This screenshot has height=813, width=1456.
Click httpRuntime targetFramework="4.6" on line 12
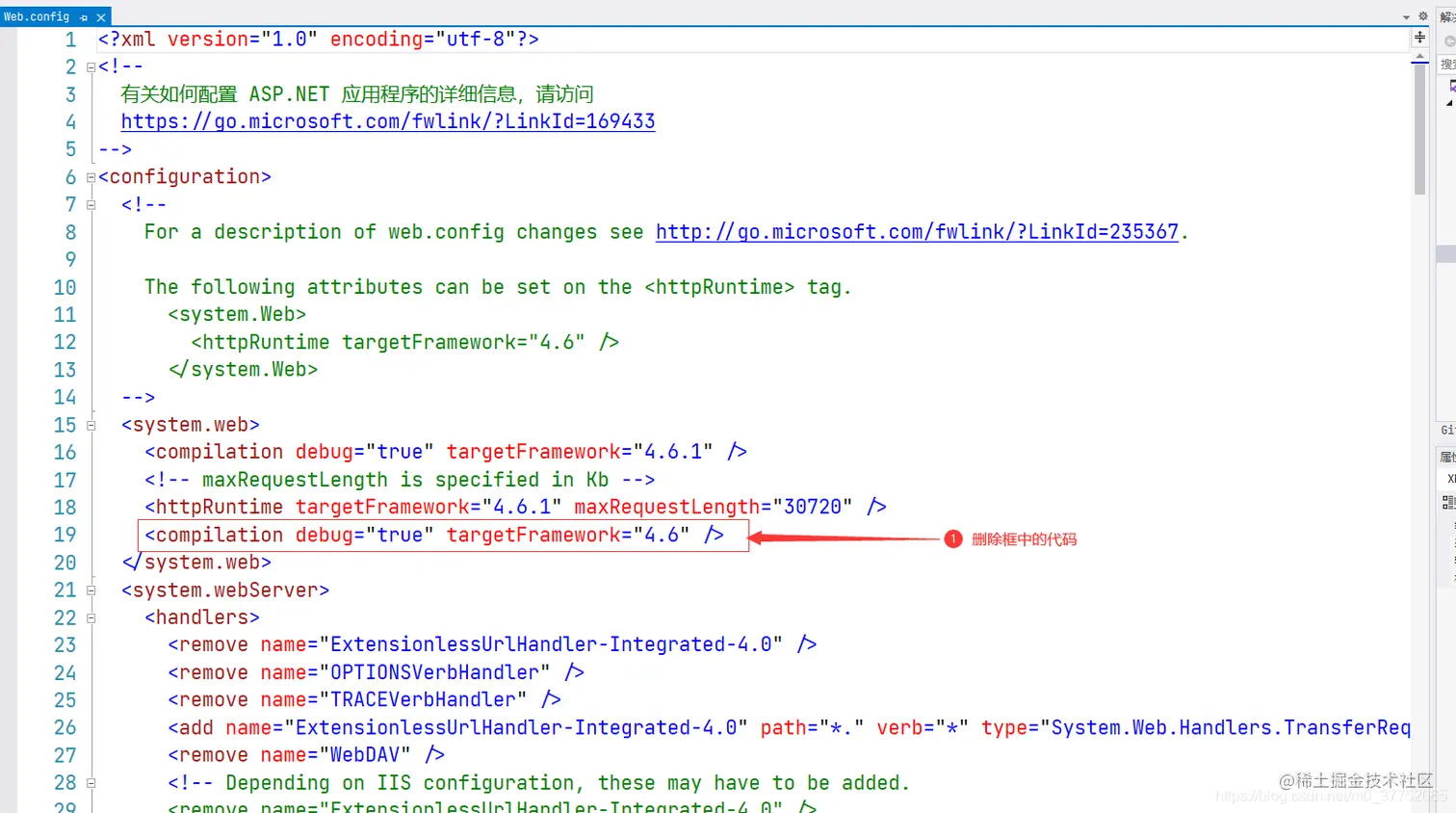404,342
